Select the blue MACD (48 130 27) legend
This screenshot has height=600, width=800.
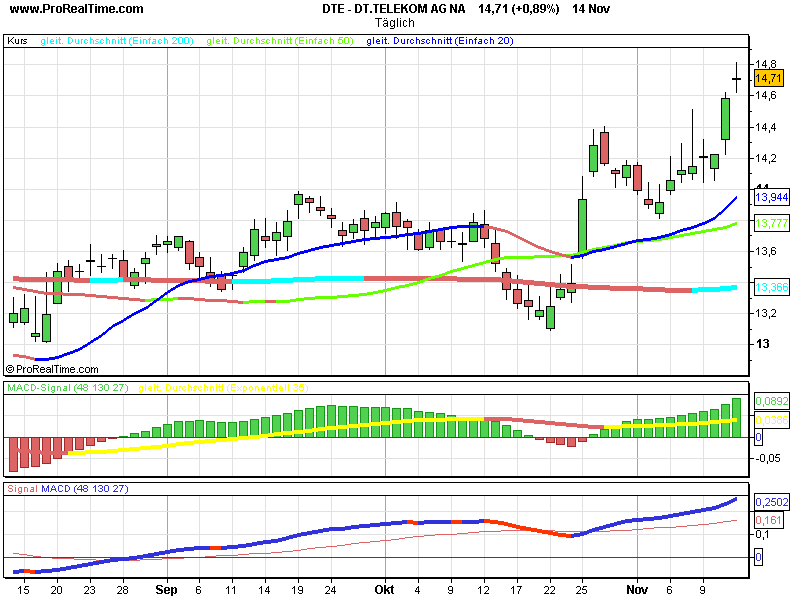pyautogui.click(x=85, y=489)
